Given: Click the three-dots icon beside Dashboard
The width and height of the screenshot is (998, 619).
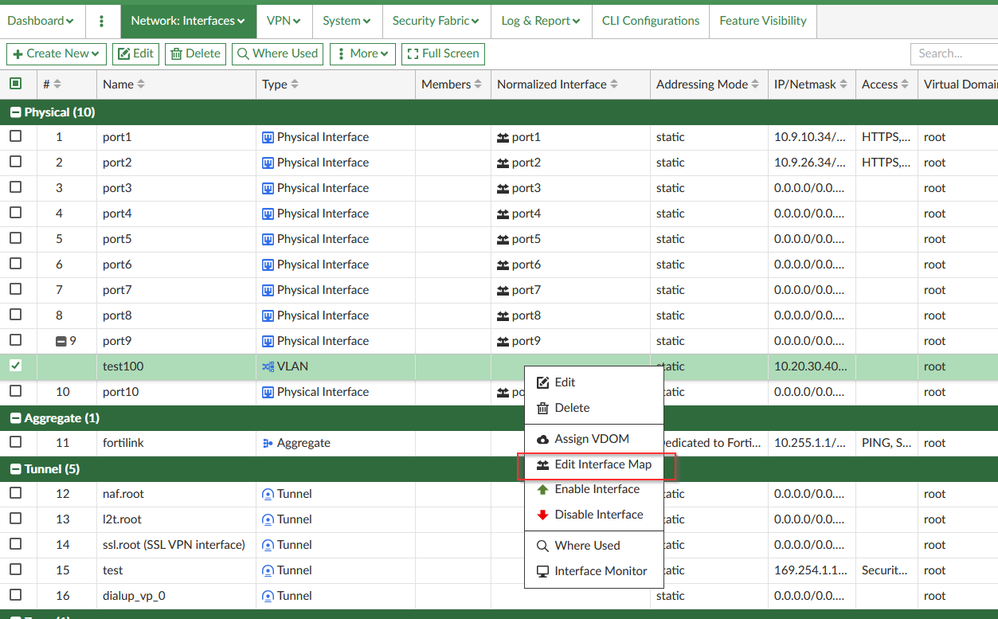Looking at the screenshot, I should 101,21.
